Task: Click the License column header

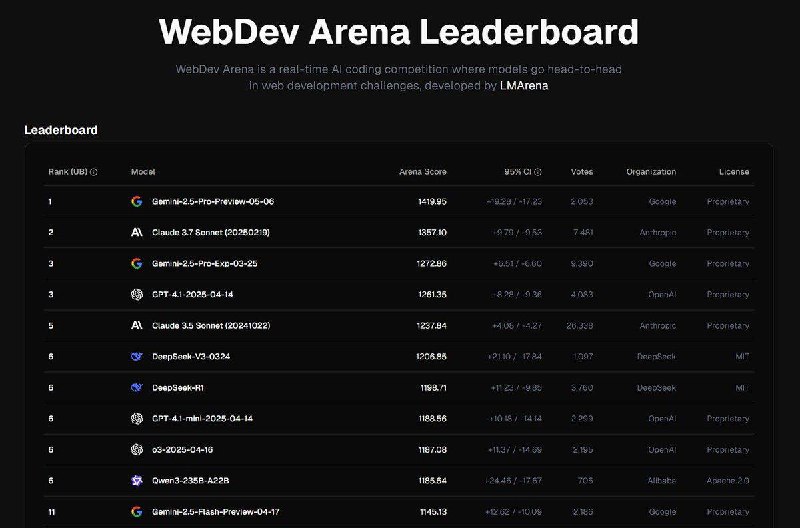Action: (734, 172)
